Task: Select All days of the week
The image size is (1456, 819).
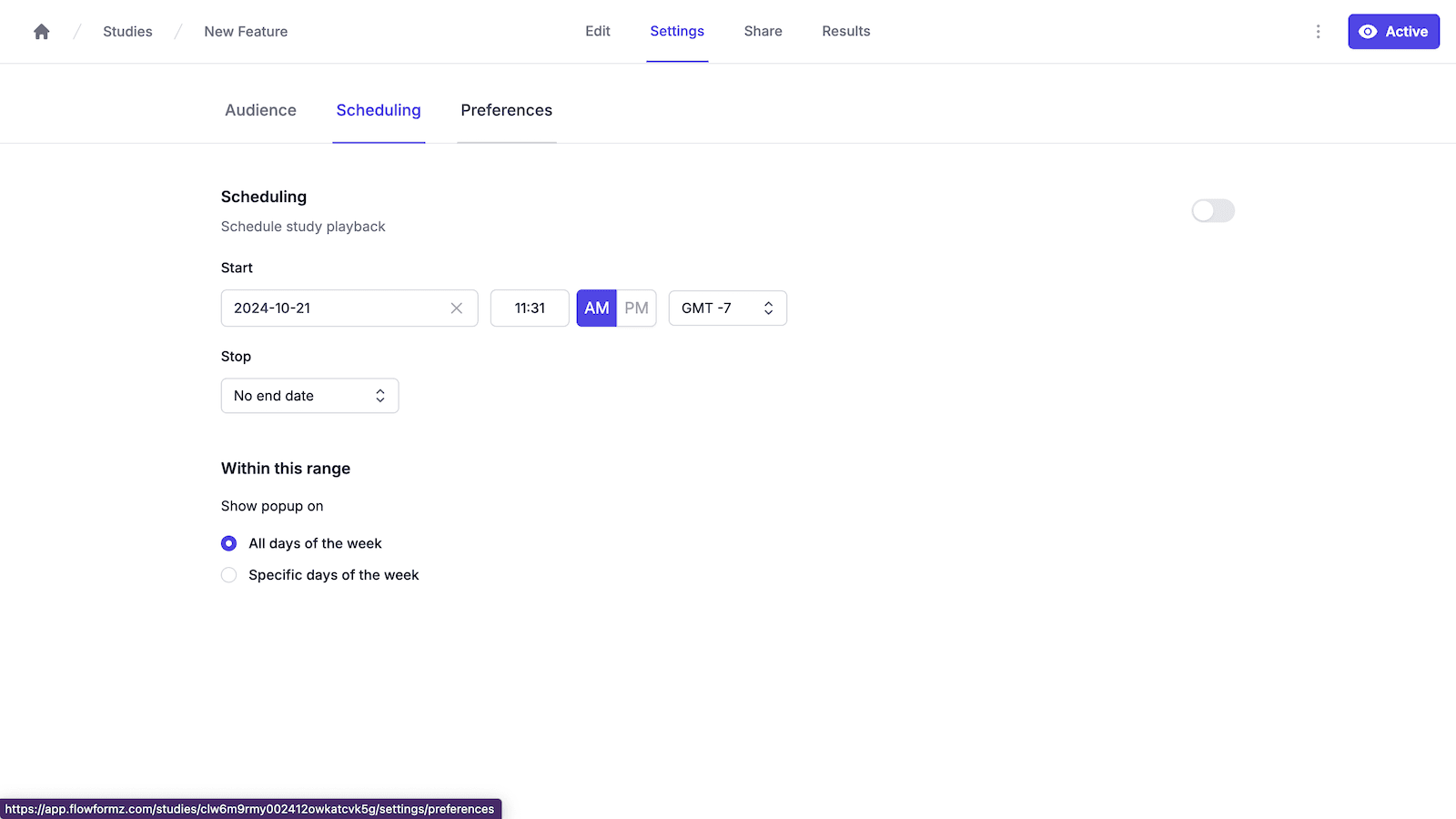Action: pos(229,543)
